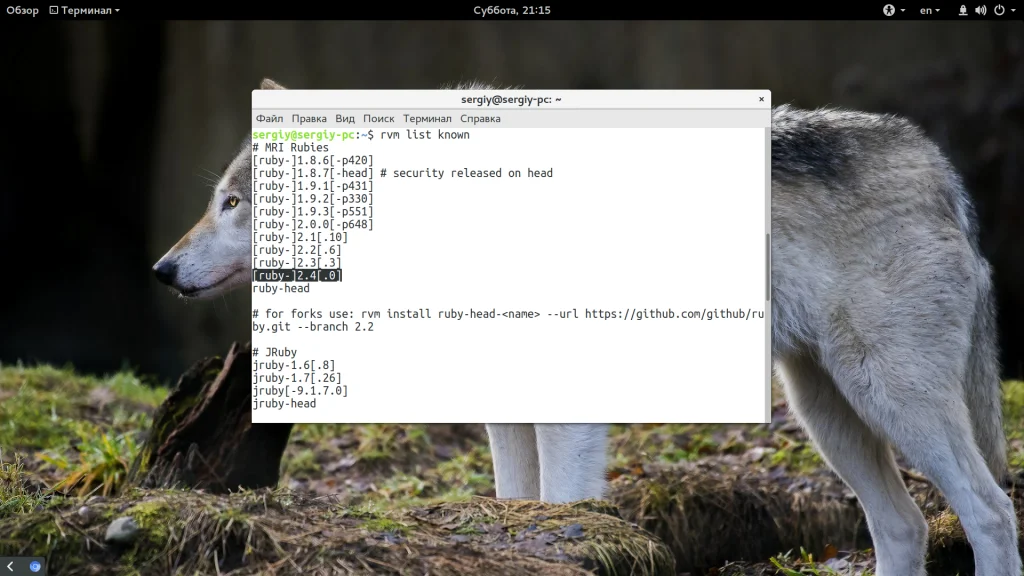Click the terminal title sergiy@sergiy-pc: ~
Viewport: 1024px width, 576px height.
click(x=511, y=100)
